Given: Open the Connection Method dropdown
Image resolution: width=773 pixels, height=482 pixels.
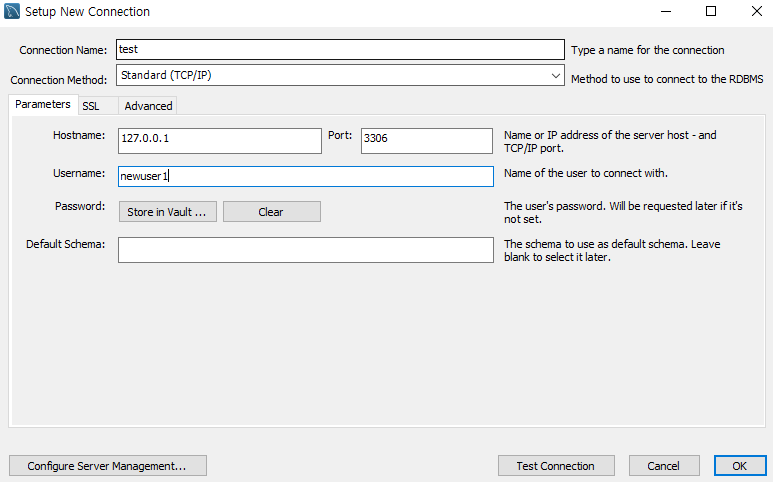Looking at the screenshot, I should pyautogui.click(x=340, y=75).
